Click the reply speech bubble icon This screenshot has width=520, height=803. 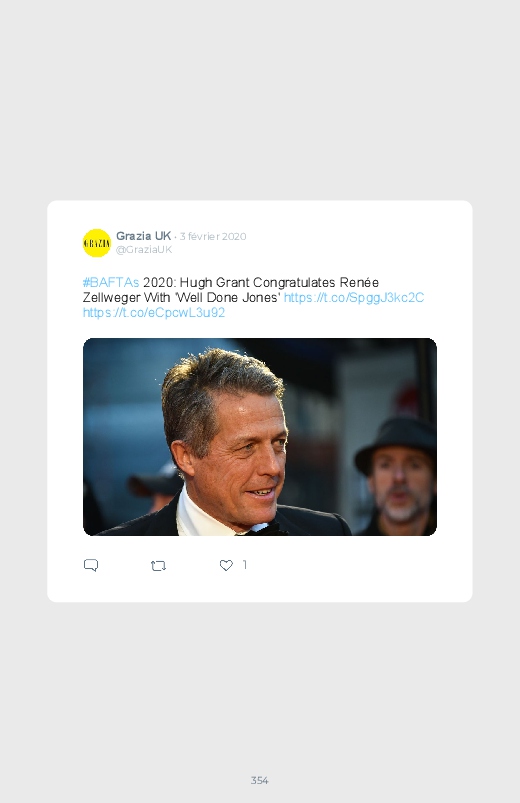91,565
